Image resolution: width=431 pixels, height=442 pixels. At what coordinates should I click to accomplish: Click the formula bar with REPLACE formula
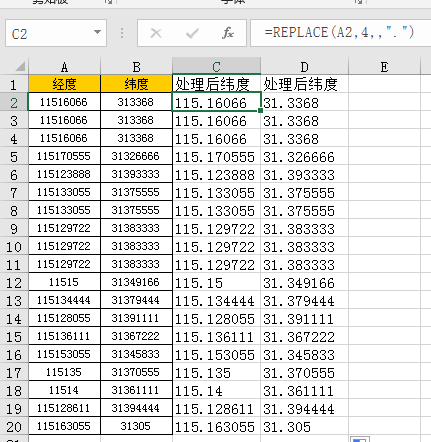341,33
